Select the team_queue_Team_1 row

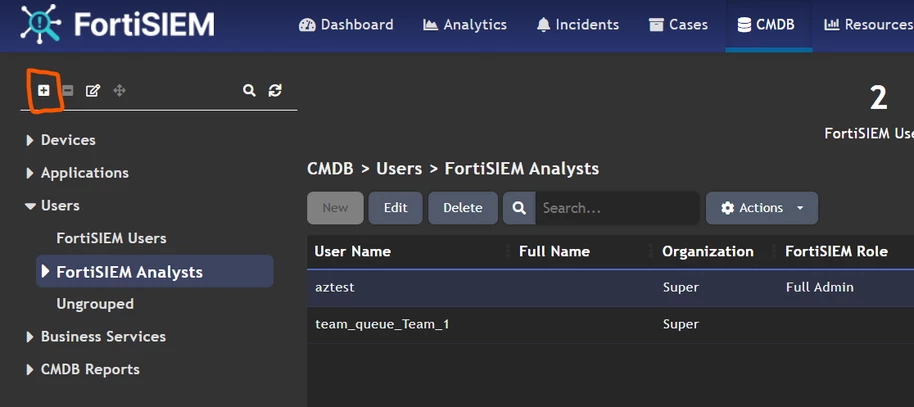[x=610, y=324]
